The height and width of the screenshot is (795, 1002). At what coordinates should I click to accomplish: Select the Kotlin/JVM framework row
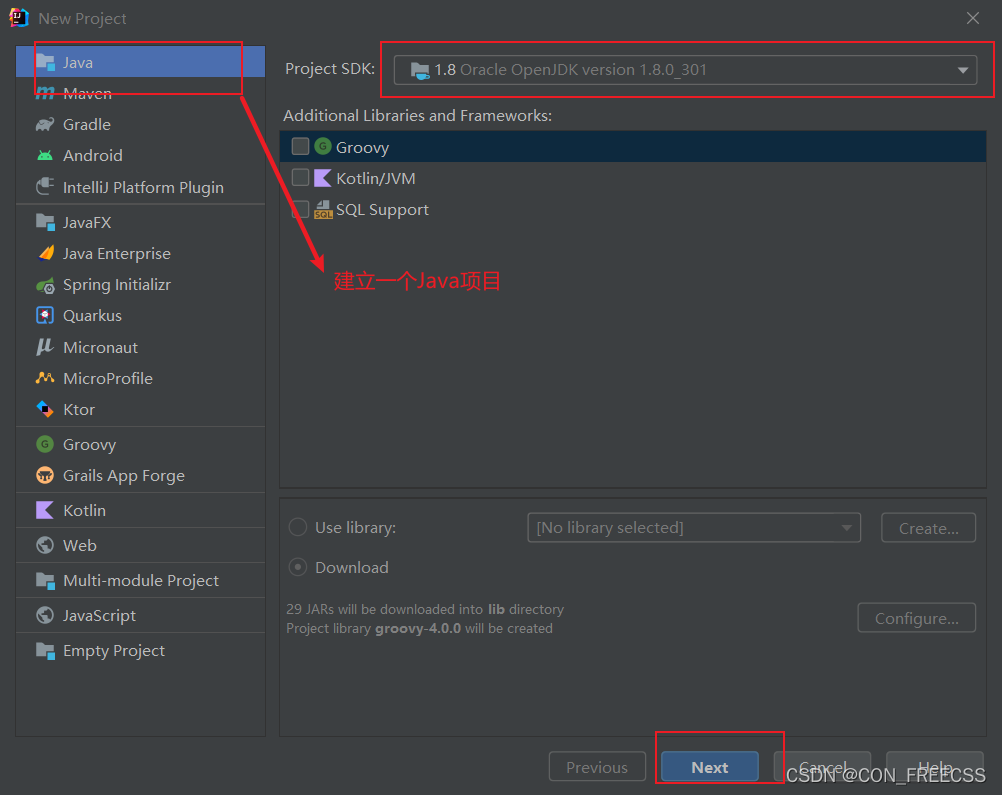point(633,178)
